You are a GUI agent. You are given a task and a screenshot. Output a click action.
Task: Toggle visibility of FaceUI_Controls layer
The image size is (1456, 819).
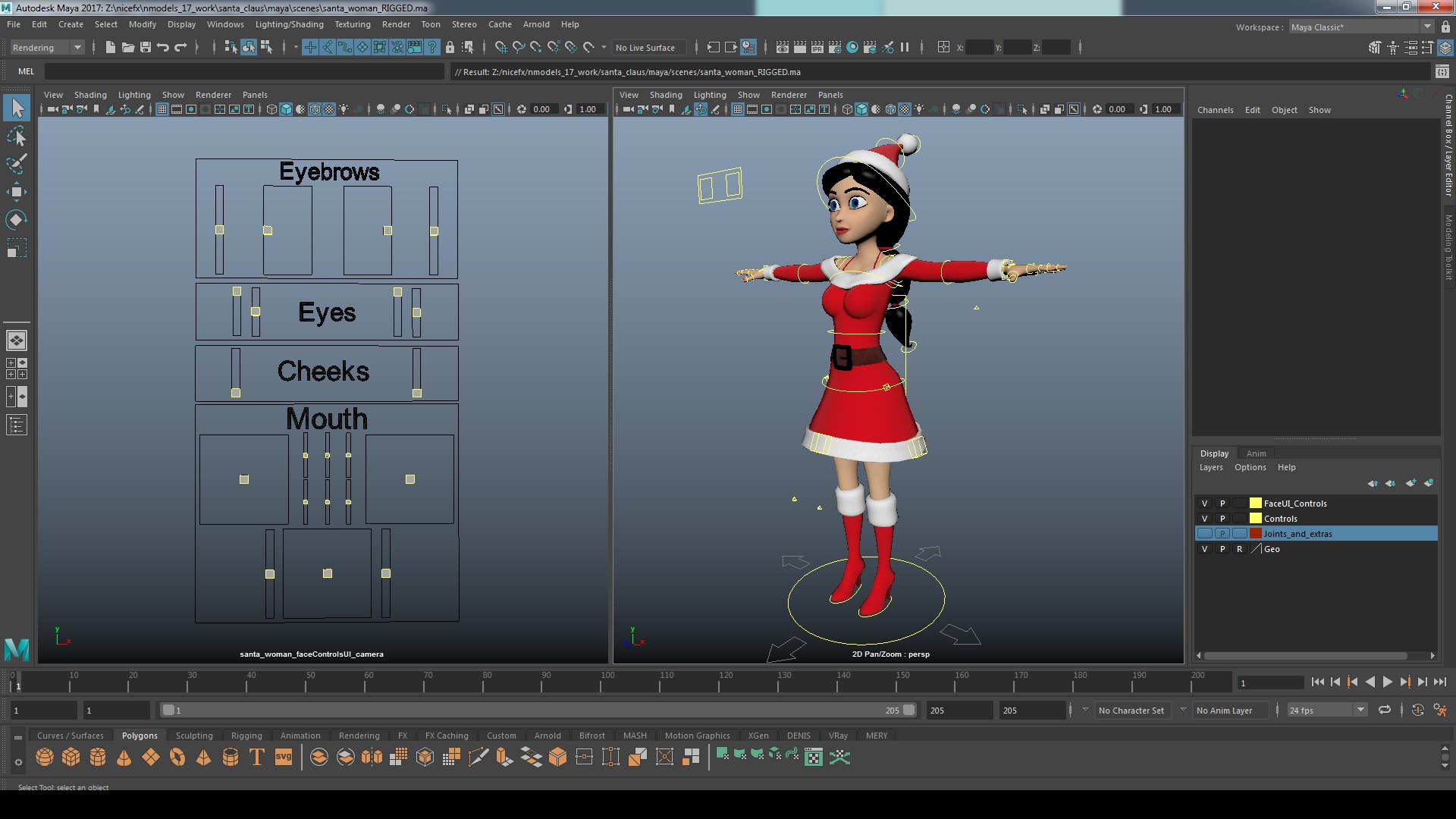pyautogui.click(x=1204, y=504)
